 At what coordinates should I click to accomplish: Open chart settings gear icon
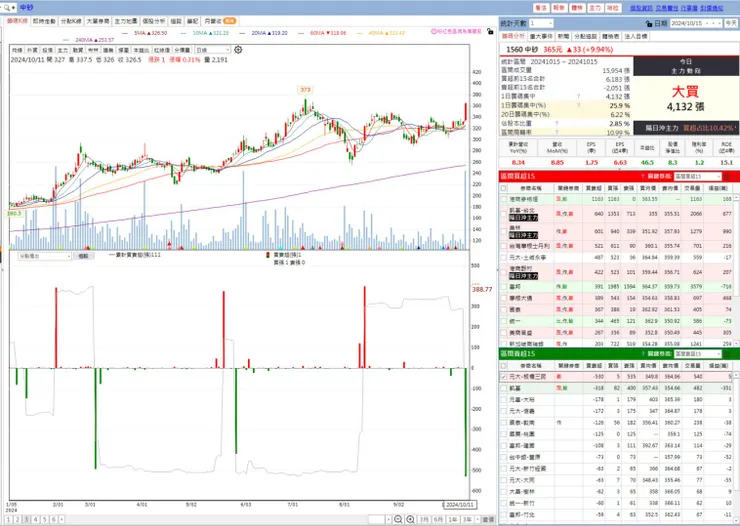(238, 50)
